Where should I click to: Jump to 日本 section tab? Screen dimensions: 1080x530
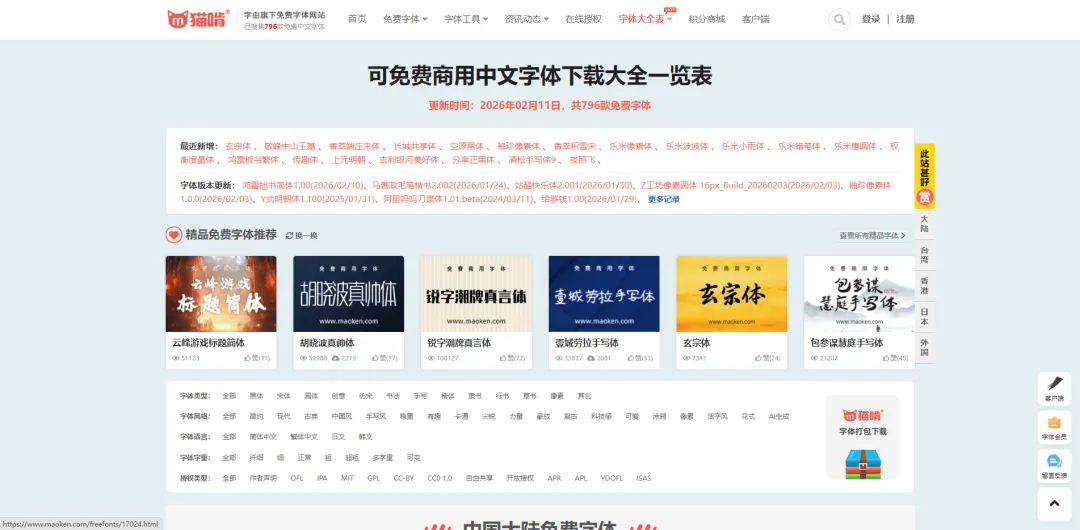(x=924, y=317)
